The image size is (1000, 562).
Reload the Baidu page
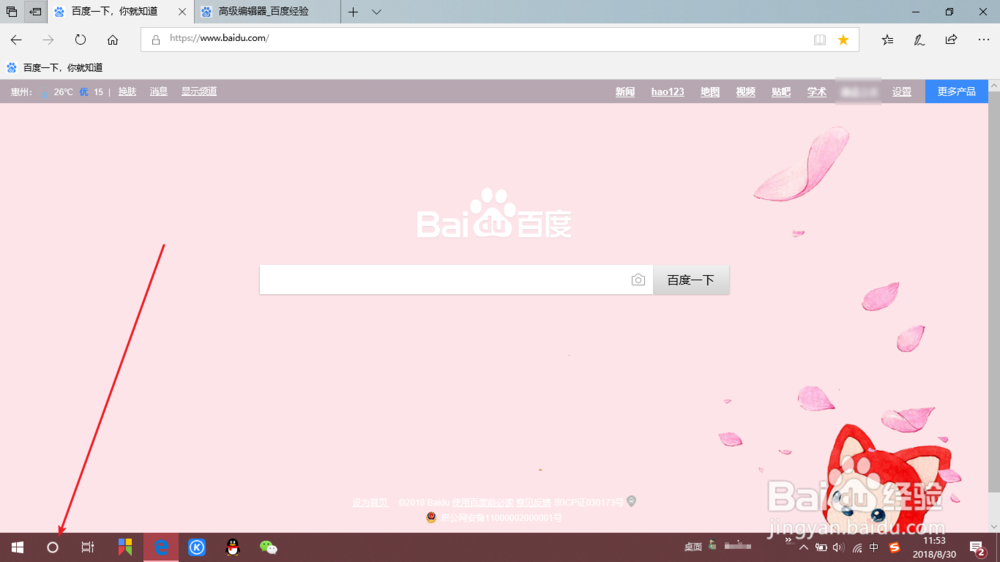pyautogui.click(x=80, y=40)
